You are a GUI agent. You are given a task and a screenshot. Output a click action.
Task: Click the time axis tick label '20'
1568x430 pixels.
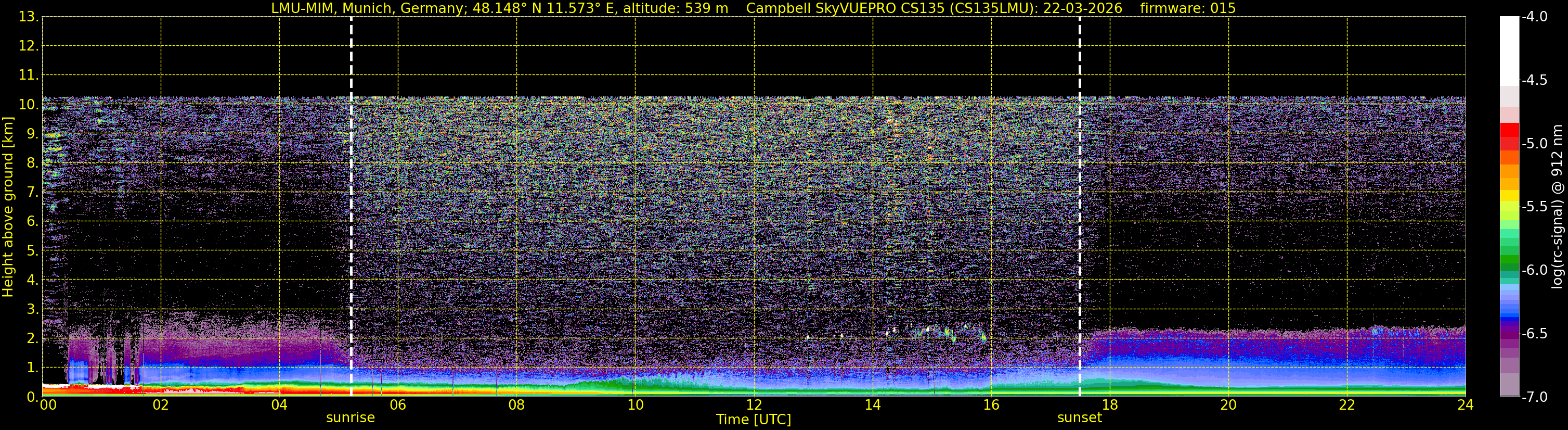(1228, 405)
